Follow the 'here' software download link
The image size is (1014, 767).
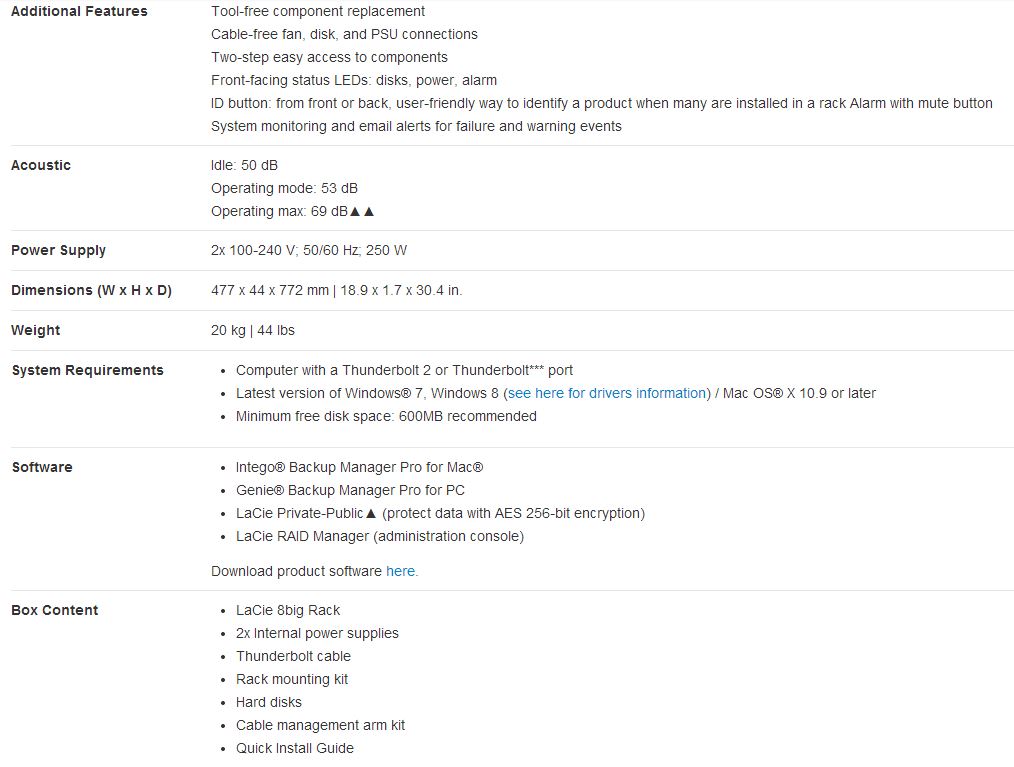tap(400, 571)
